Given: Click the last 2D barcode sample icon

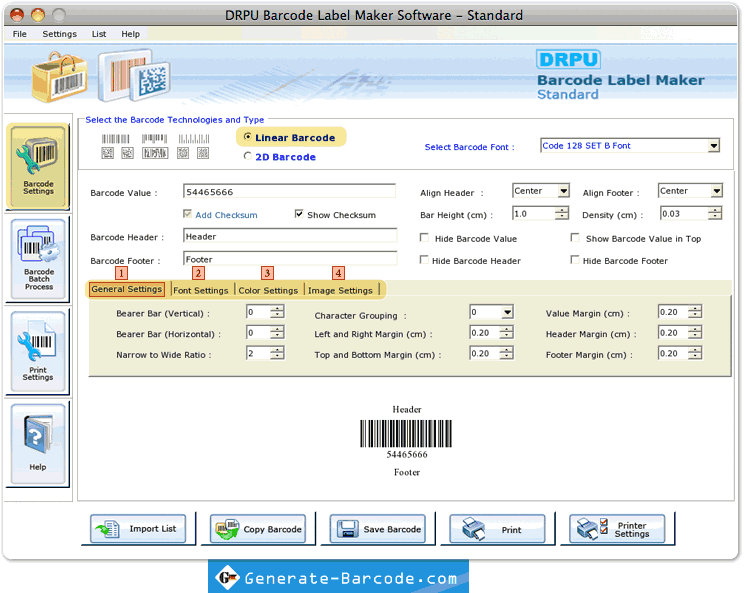Looking at the screenshot, I should pyautogui.click(x=203, y=153).
